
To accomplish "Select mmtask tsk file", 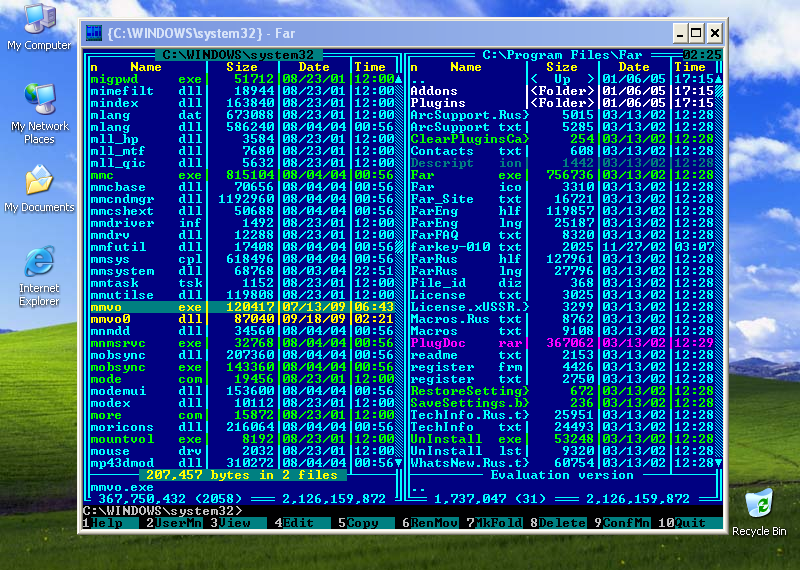I will pos(242,283).
